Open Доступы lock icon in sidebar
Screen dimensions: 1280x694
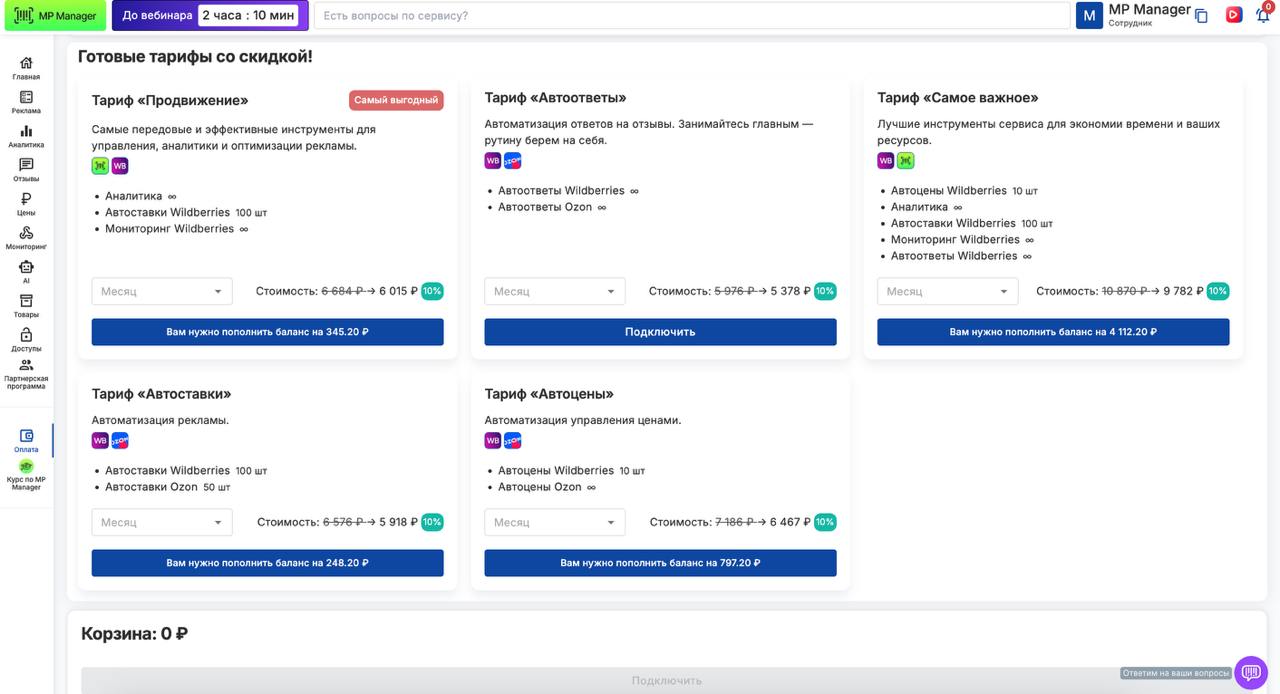coord(26,340)
